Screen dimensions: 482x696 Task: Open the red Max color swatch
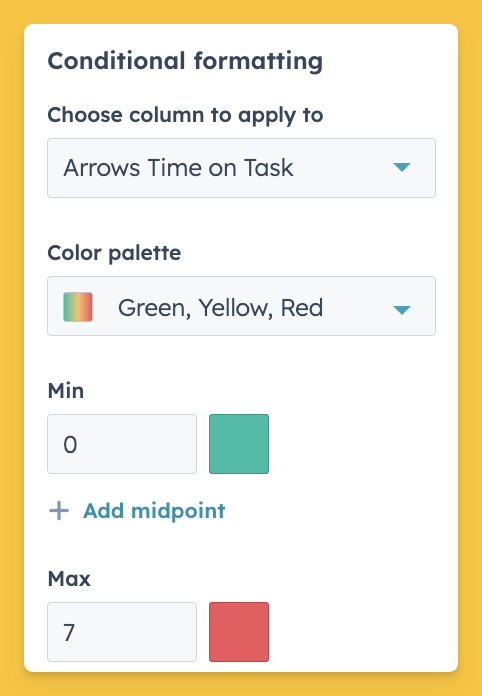click(239, 632)
